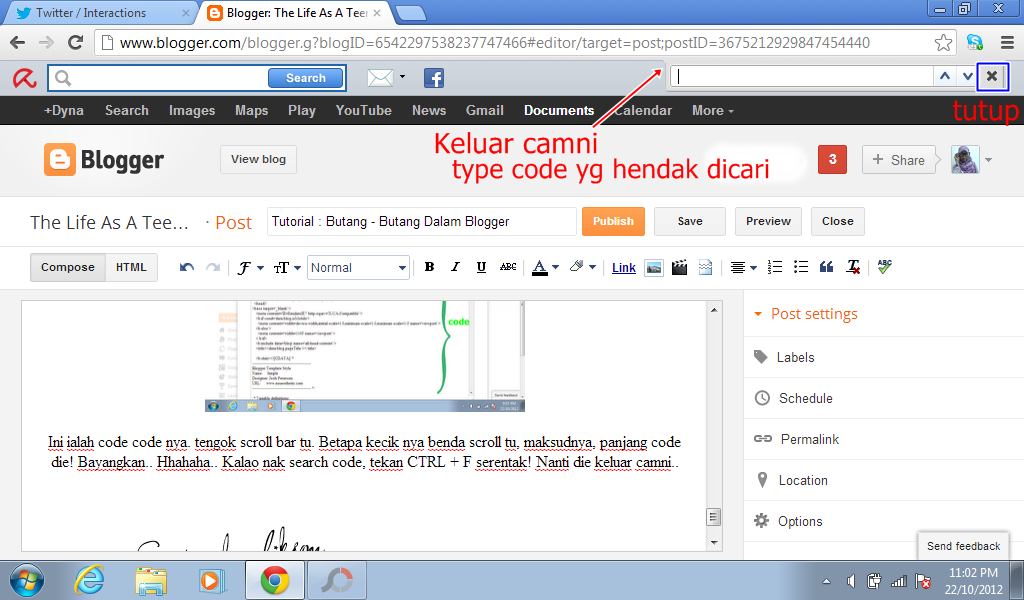Click the Preview button
The width and height of the screenshot is (1024, 600).
pyautogui.click(x=768, y=221)
